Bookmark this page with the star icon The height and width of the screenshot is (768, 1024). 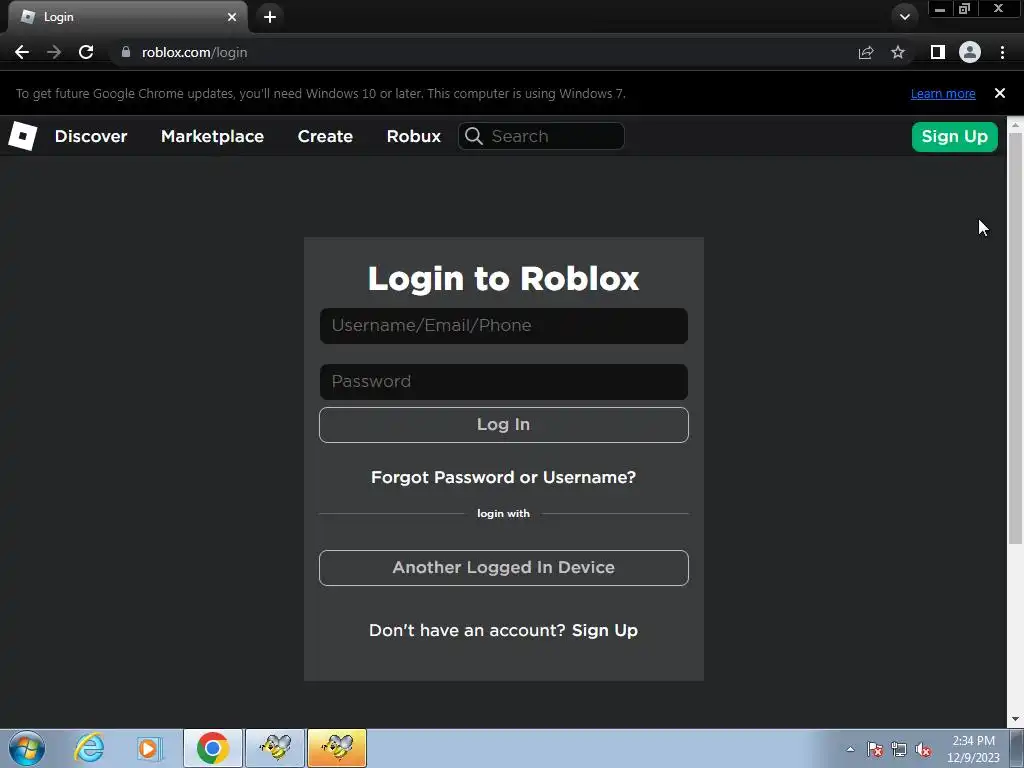[898, 52]
